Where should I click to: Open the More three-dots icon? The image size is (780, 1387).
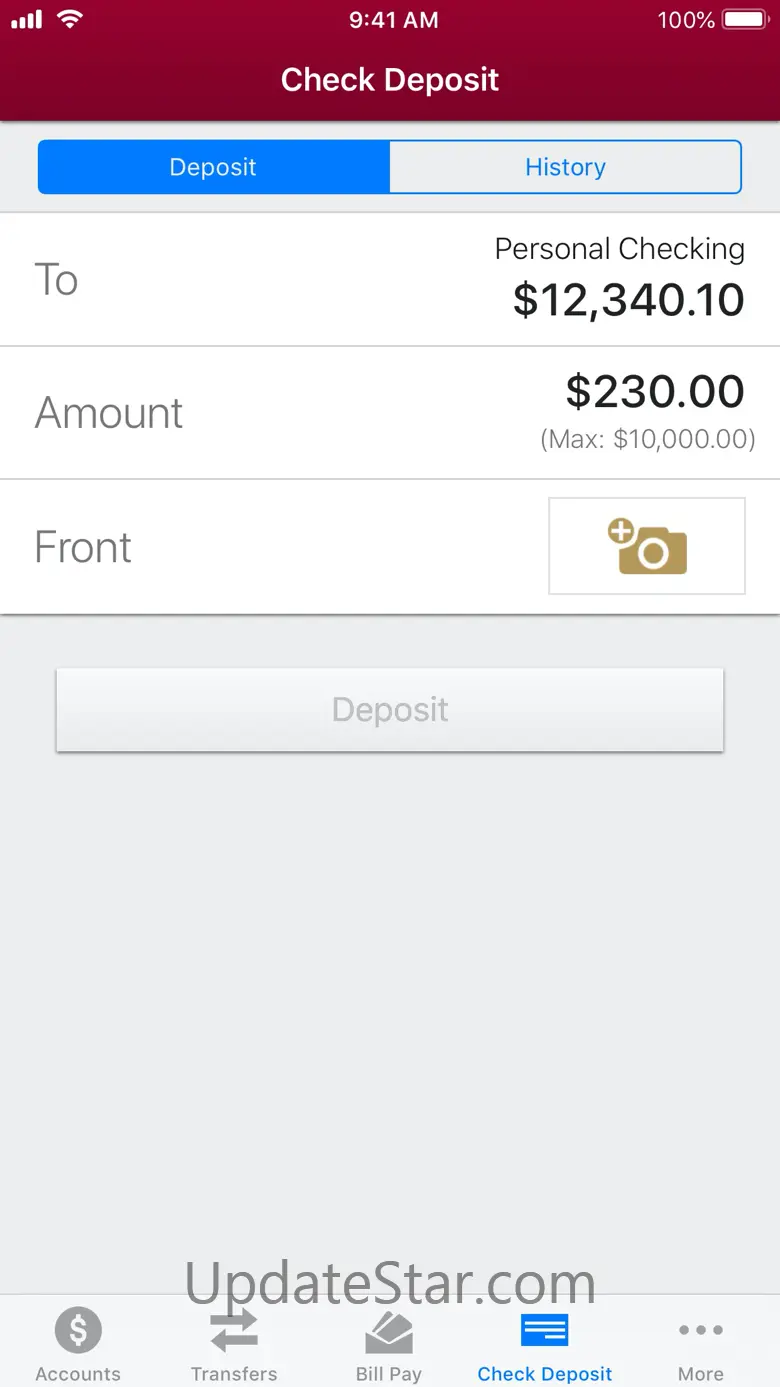(700, 1331)
